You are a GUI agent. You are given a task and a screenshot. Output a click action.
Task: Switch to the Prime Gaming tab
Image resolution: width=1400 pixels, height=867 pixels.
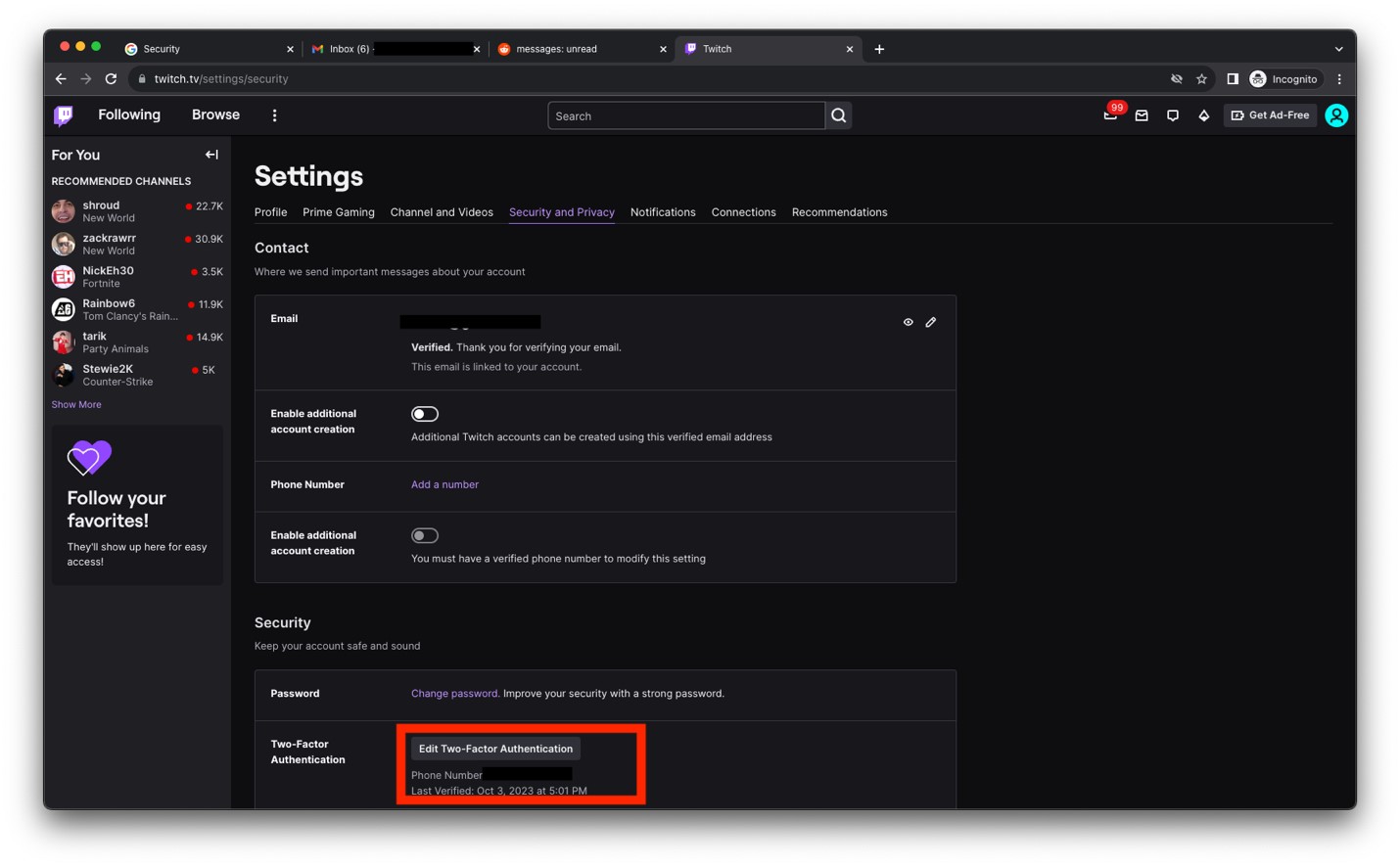339,212
